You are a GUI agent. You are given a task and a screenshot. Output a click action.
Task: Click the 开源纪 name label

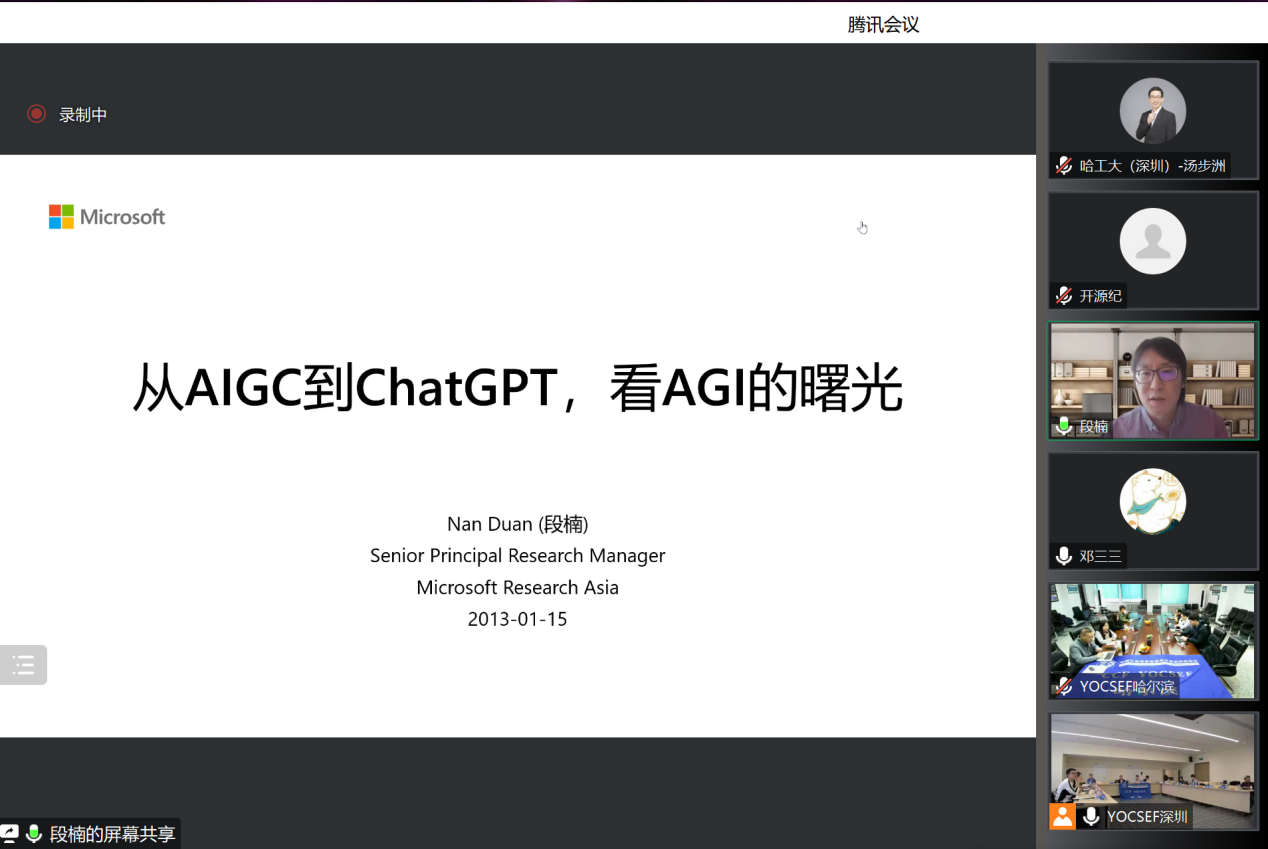[1101, 296]
